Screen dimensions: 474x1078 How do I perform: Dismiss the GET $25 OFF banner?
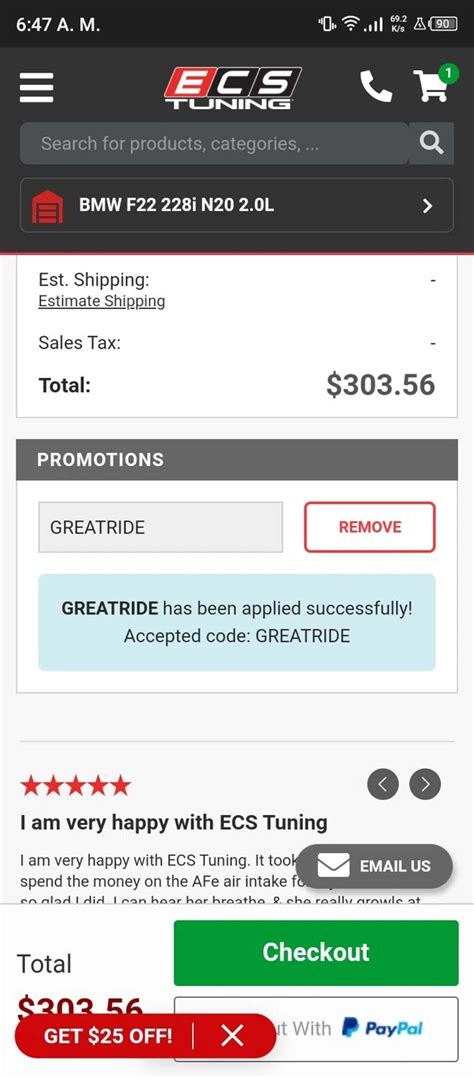[233, 1035]
